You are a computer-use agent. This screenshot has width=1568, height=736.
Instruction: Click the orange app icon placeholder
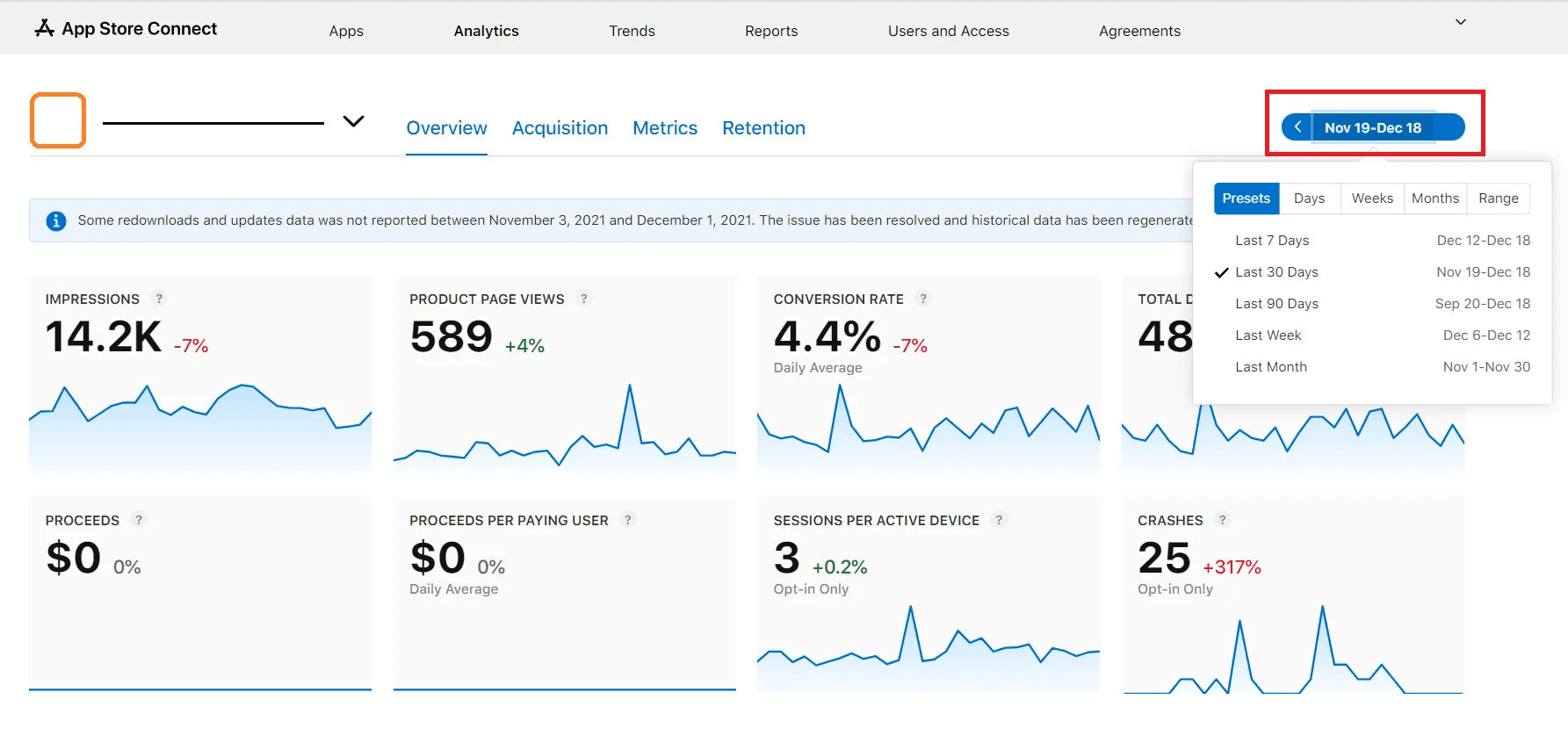[x=58, y=120]
